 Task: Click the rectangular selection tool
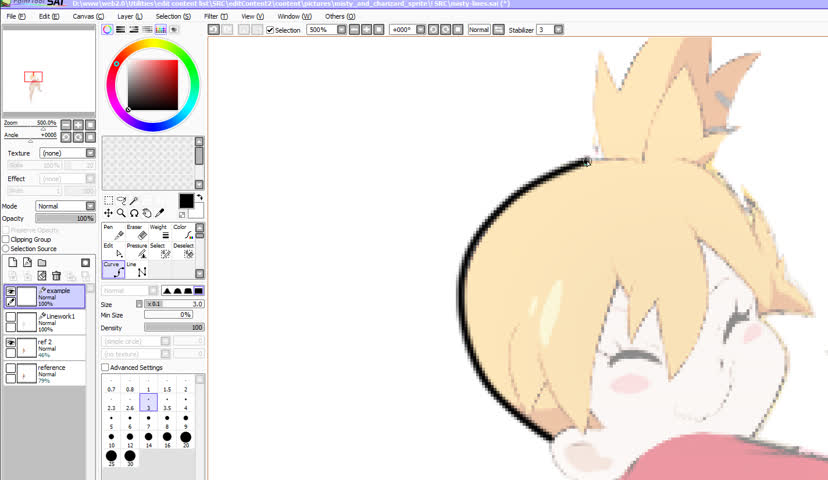[108, 200]
